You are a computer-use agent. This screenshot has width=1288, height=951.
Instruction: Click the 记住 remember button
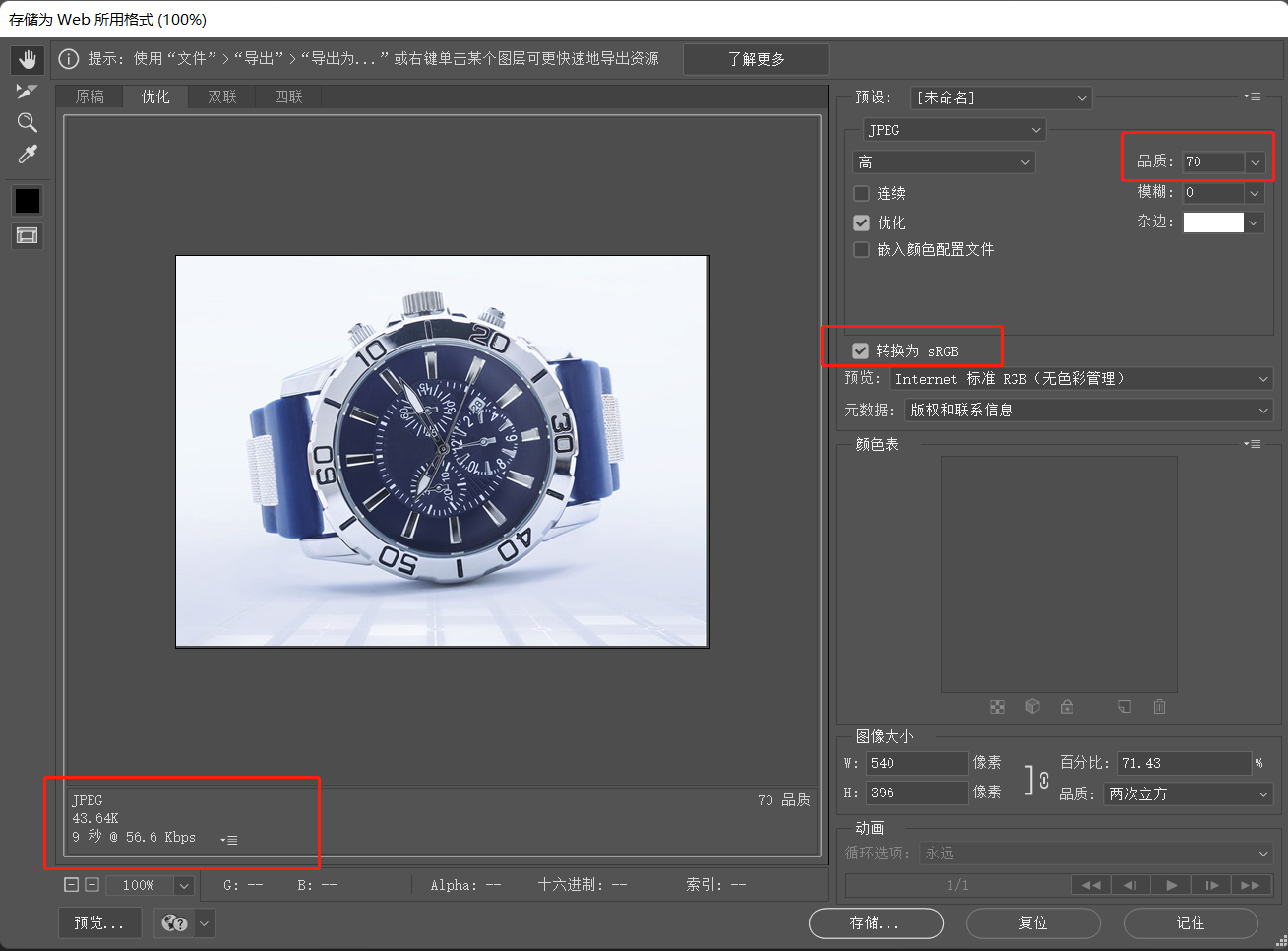(x=1191, y=923)
